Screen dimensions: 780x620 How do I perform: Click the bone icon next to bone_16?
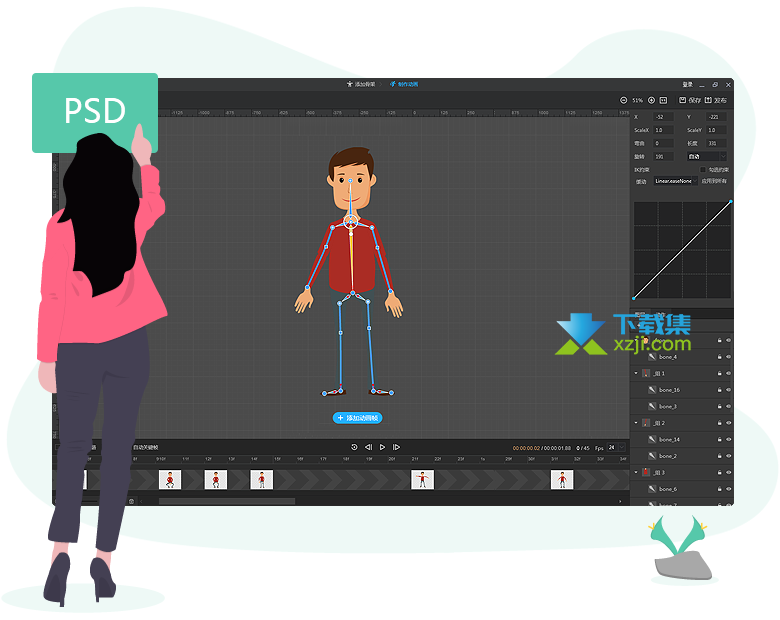pyautogui.click(x=652, y=390)
